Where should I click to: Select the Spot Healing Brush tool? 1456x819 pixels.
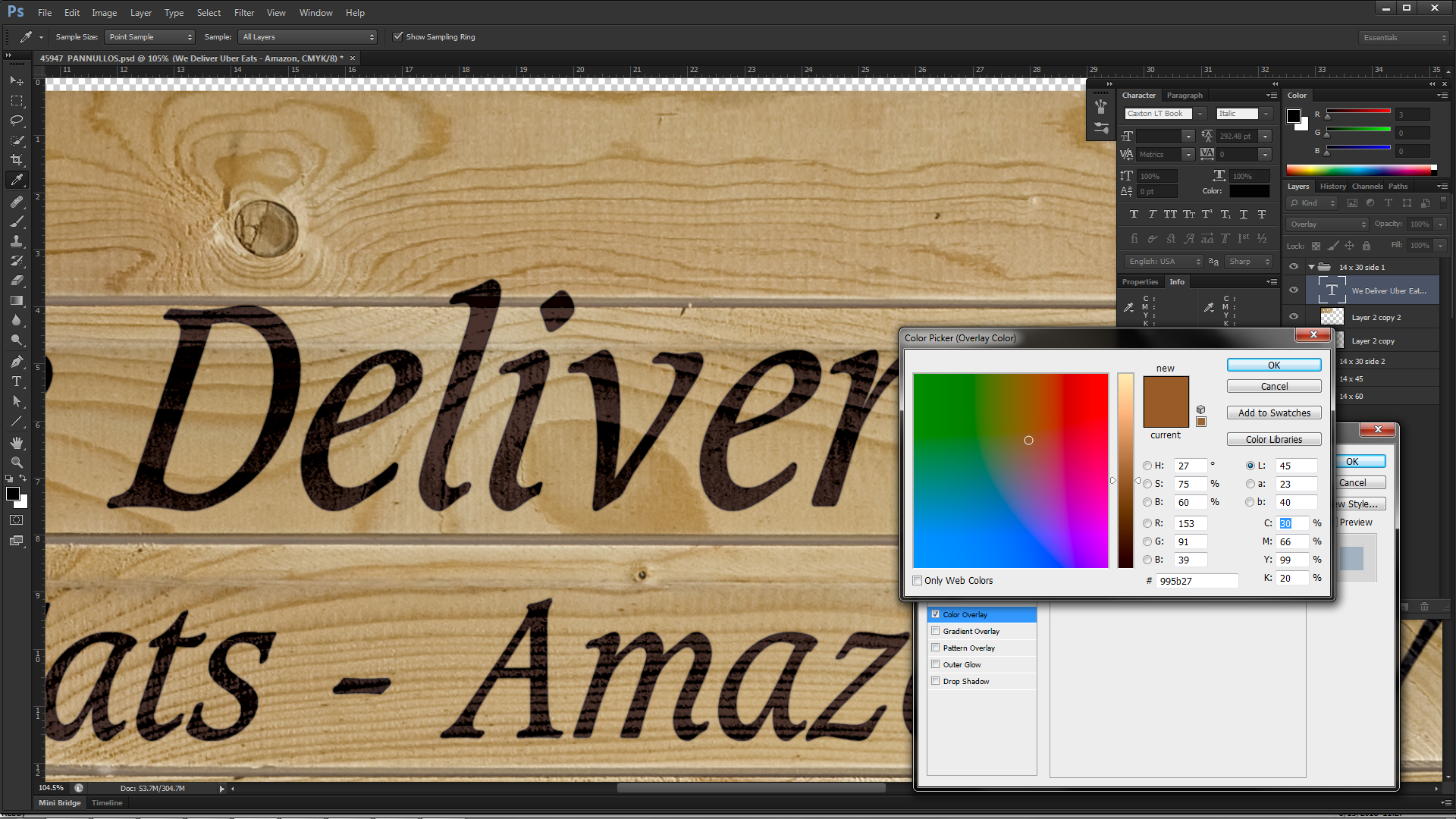click(x=16, y=202)
